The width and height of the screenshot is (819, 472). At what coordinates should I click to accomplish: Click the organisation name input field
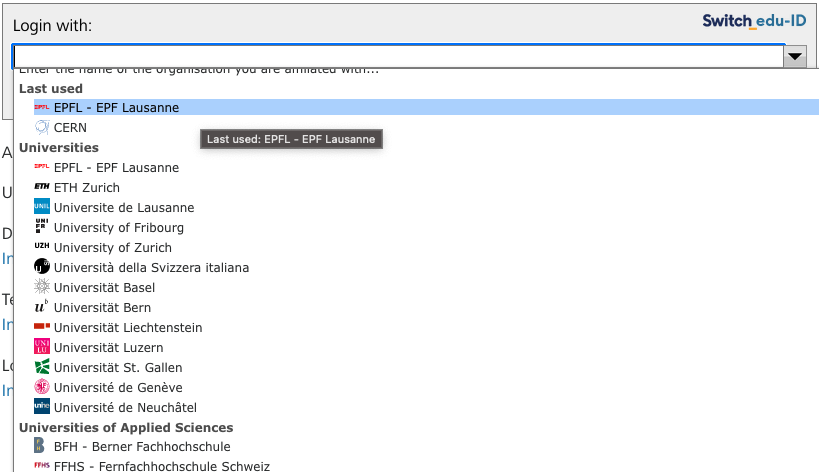[x=396, y=56]
